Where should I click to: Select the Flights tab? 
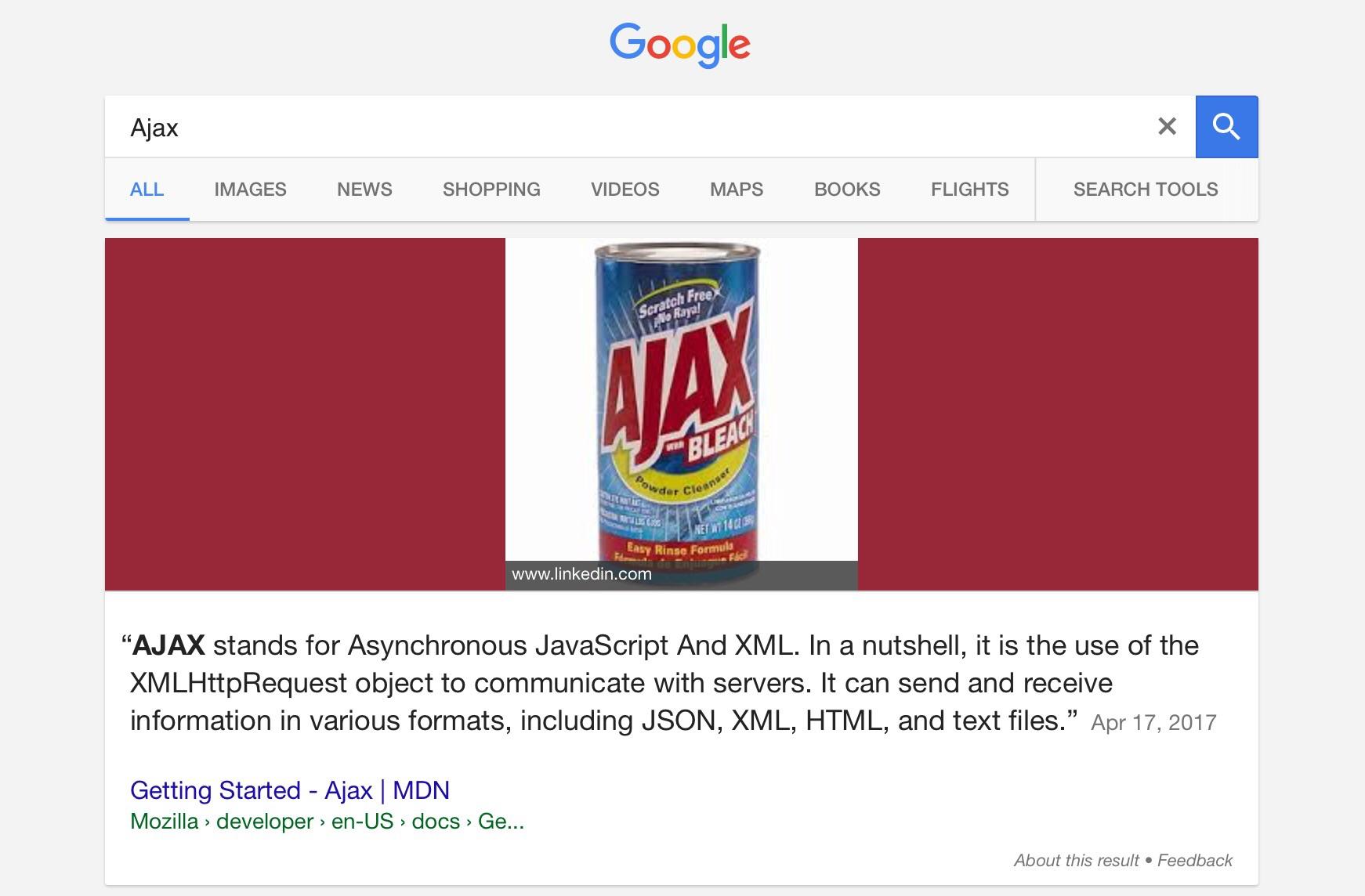point(969,190)
